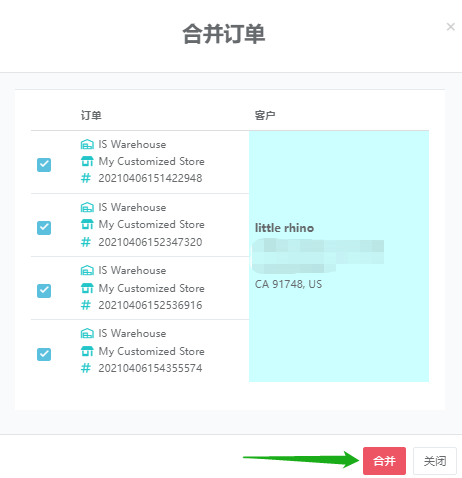Click the 合并订单 dialog title
This screenshot has width=462, height=478.
coord(224,34)
